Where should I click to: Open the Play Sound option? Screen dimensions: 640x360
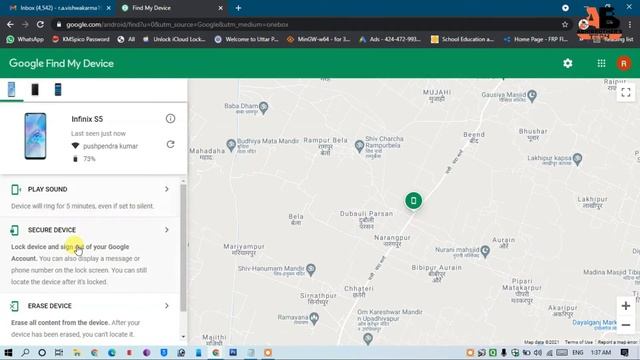[x=90, y=197]
